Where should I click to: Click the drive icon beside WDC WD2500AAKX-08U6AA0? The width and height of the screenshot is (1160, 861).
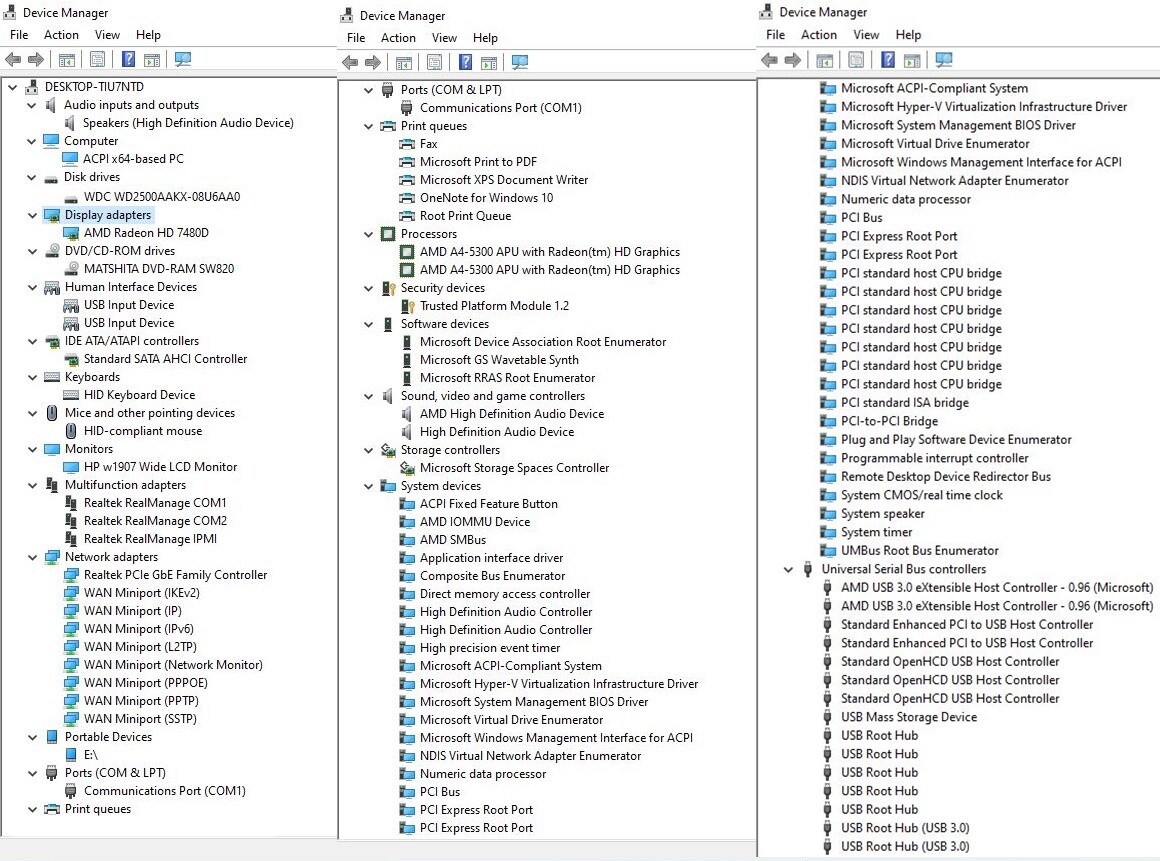[71, 197]
